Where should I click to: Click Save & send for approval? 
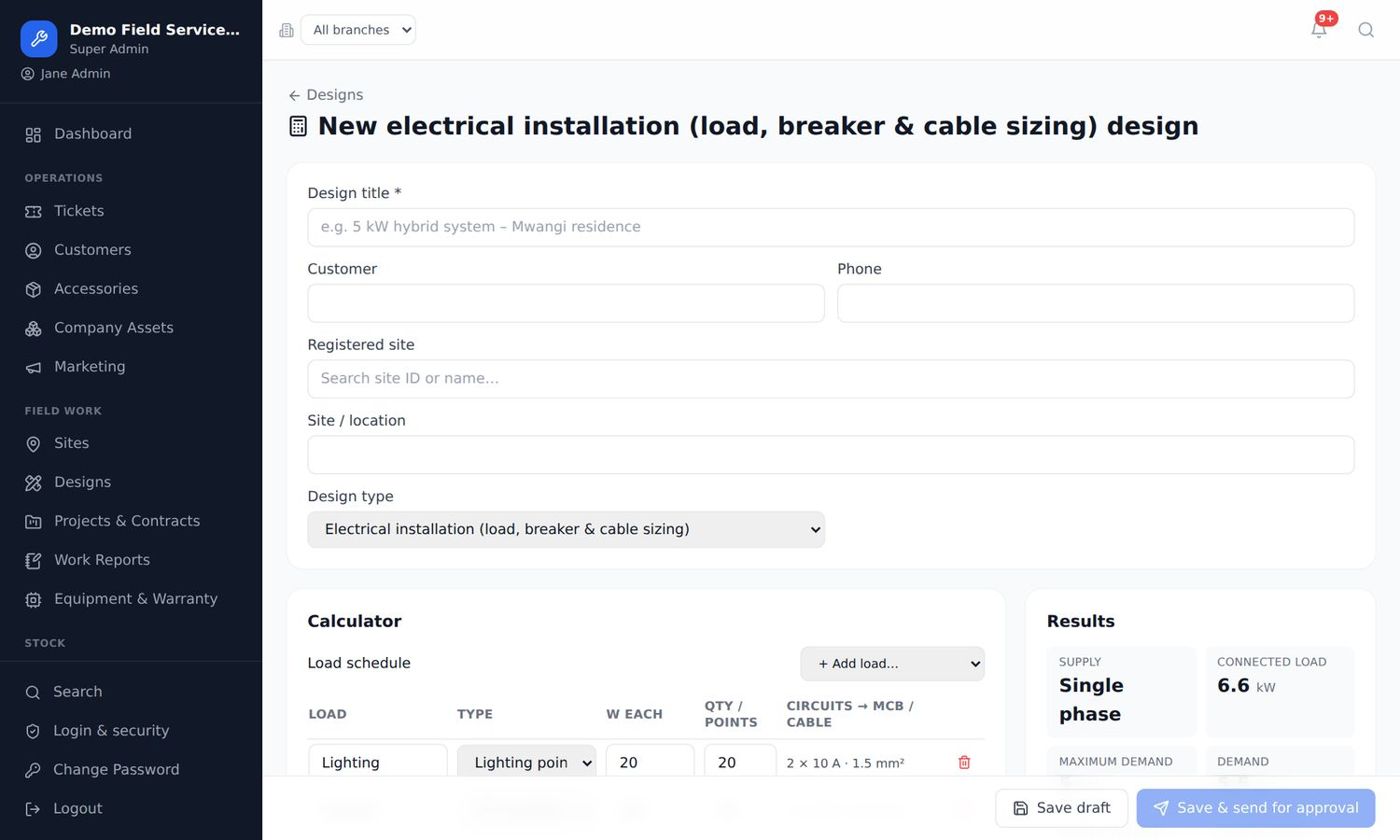click(x=1256, y=808)
